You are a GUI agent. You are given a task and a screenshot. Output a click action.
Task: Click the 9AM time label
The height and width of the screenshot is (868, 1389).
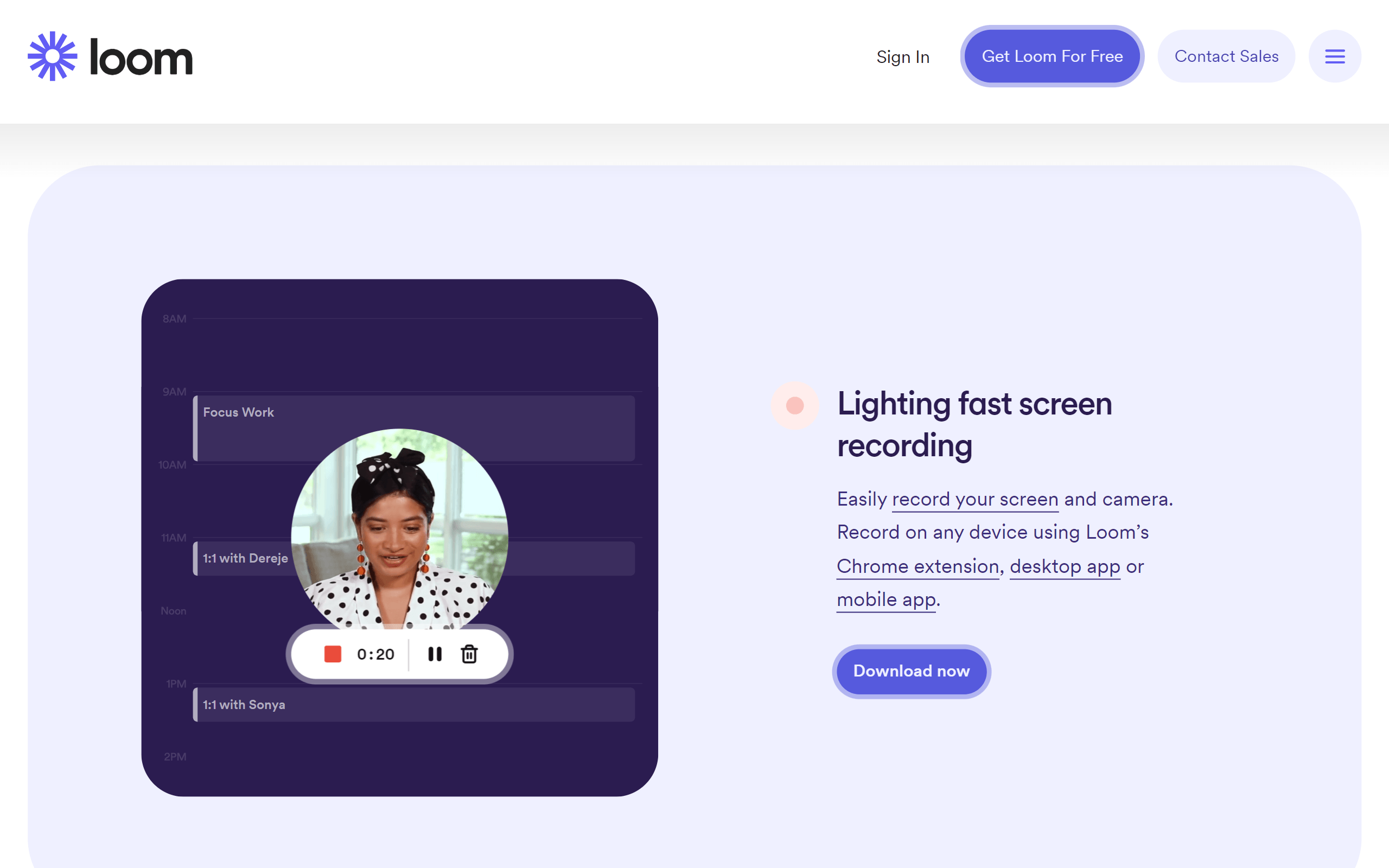pos(175,392)
